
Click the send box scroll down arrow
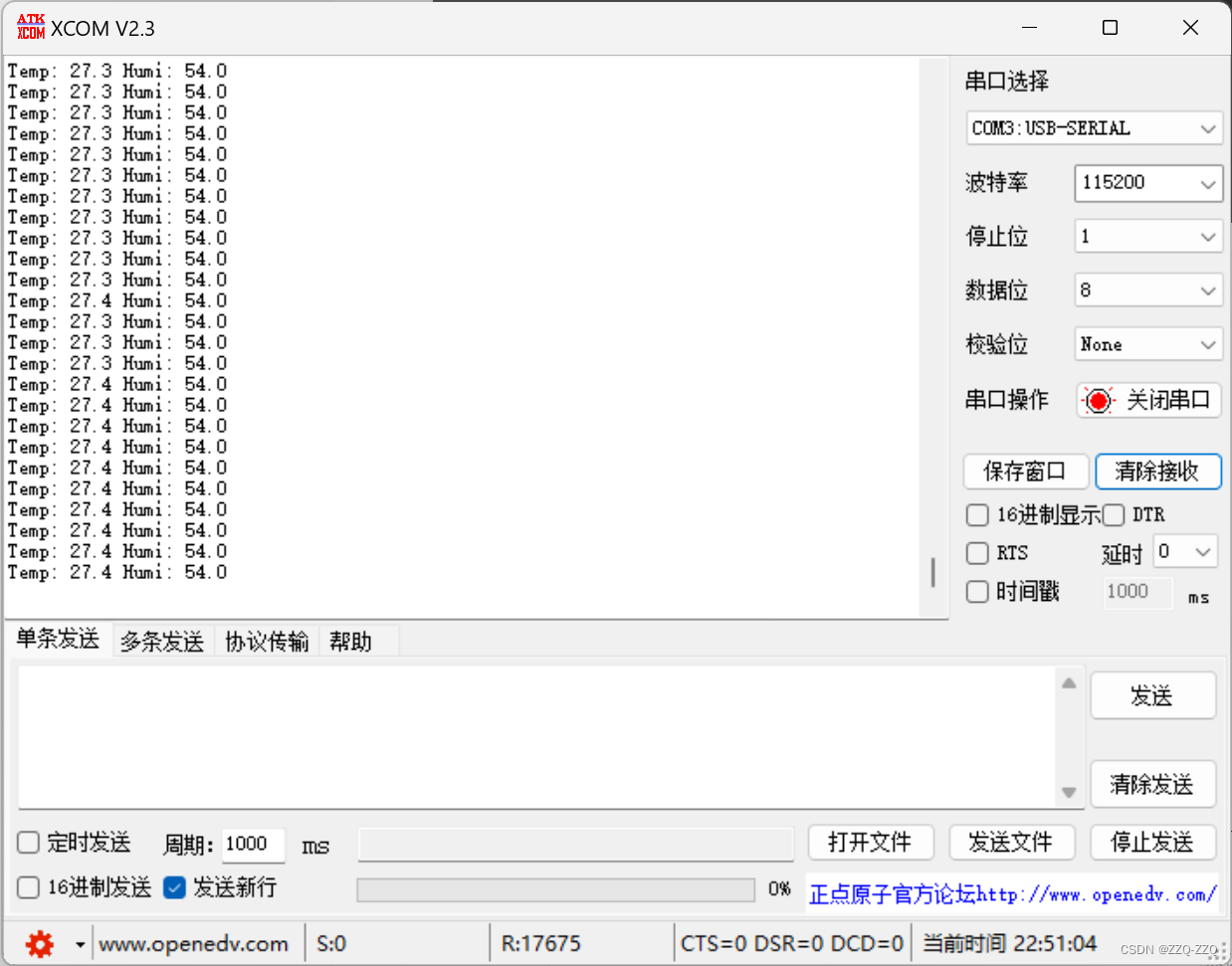1069,793
